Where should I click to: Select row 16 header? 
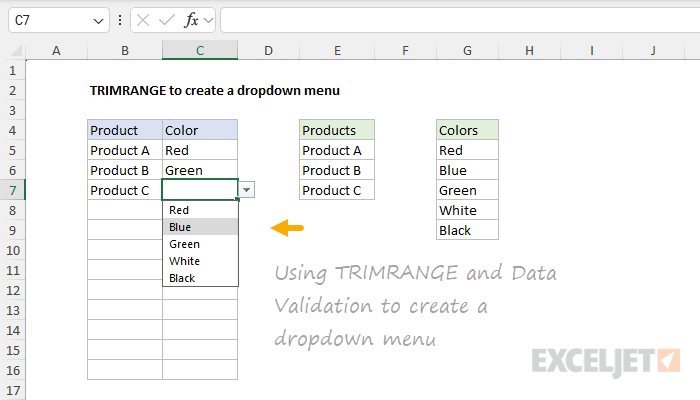tap(12, 371)
